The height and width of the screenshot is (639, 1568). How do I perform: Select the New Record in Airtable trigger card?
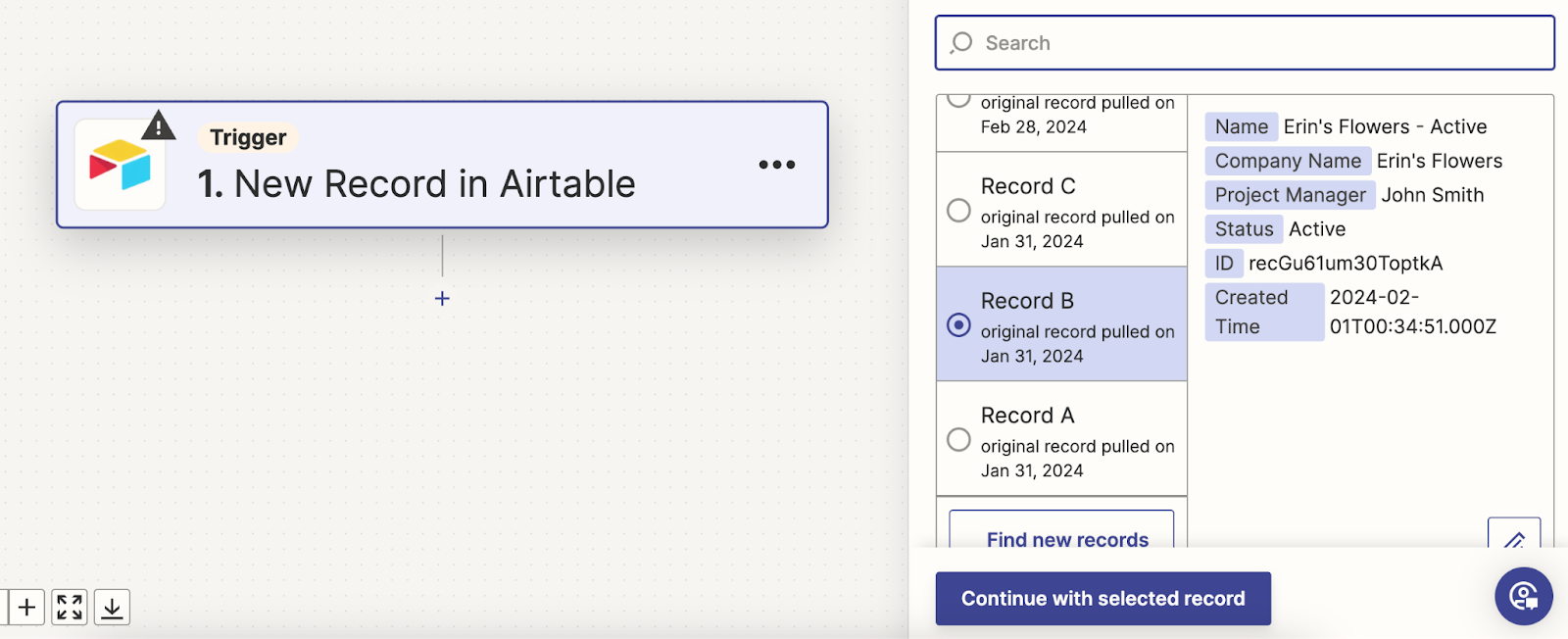pos(442,165)
